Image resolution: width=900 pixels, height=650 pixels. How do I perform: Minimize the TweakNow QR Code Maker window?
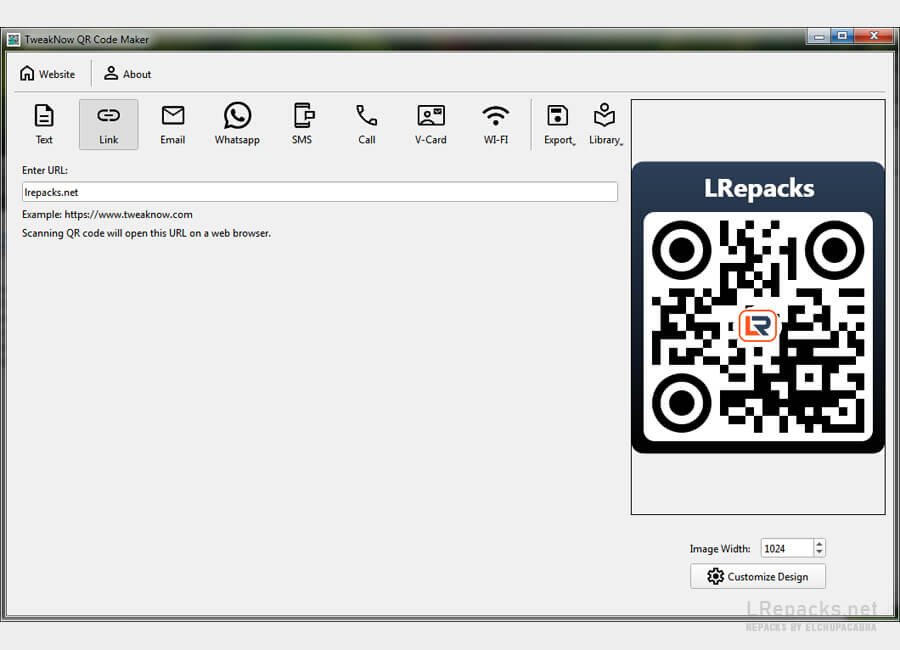[819, 36]
